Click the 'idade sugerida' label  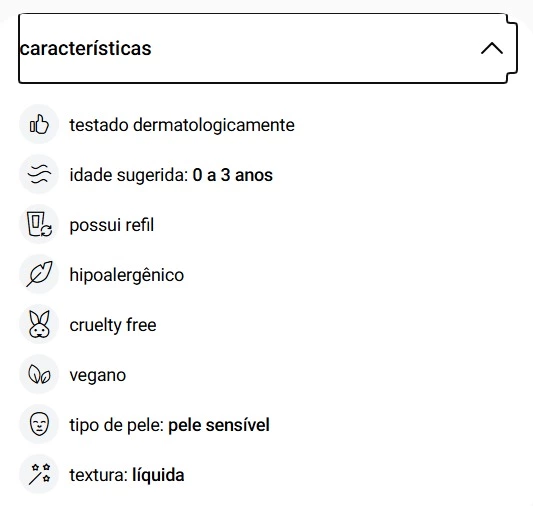click(x=129, y=175)
